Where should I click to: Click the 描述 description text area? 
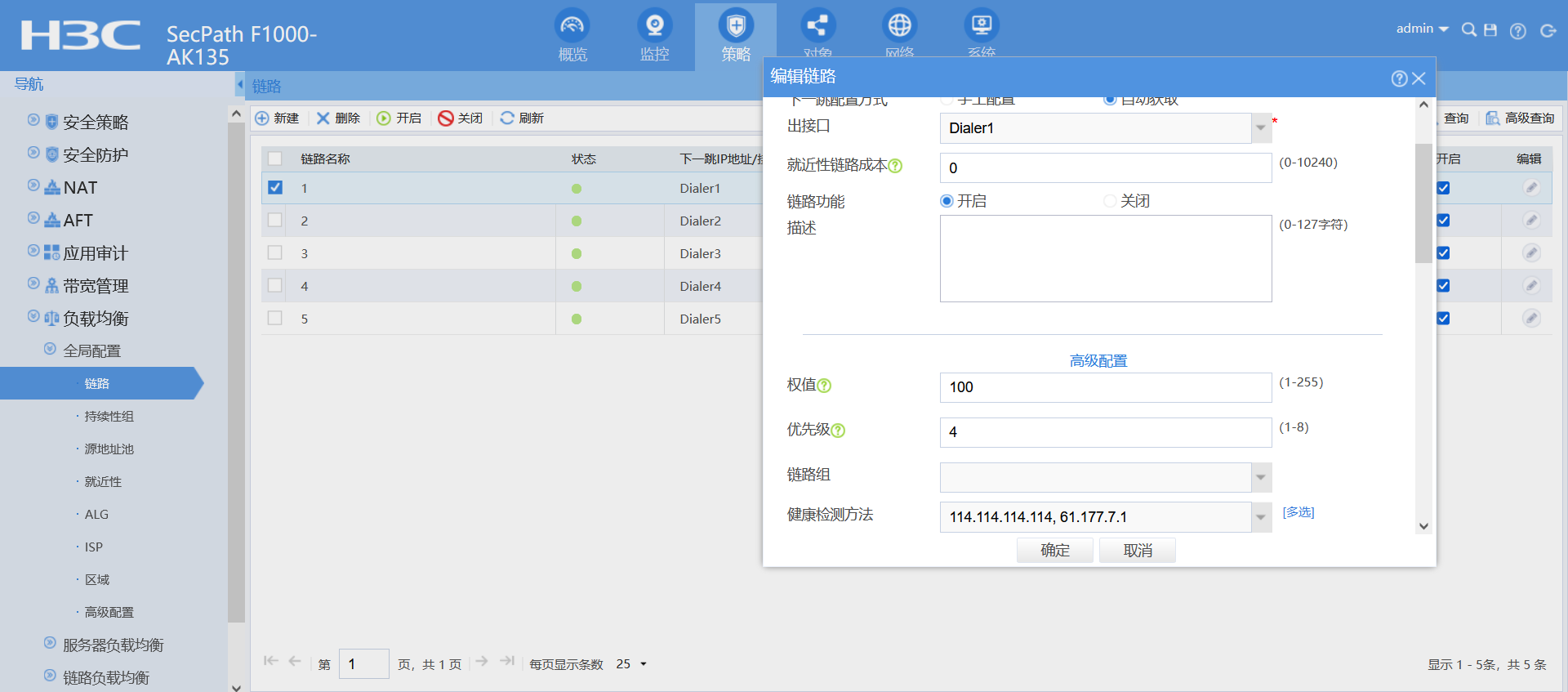(1106, 259)
